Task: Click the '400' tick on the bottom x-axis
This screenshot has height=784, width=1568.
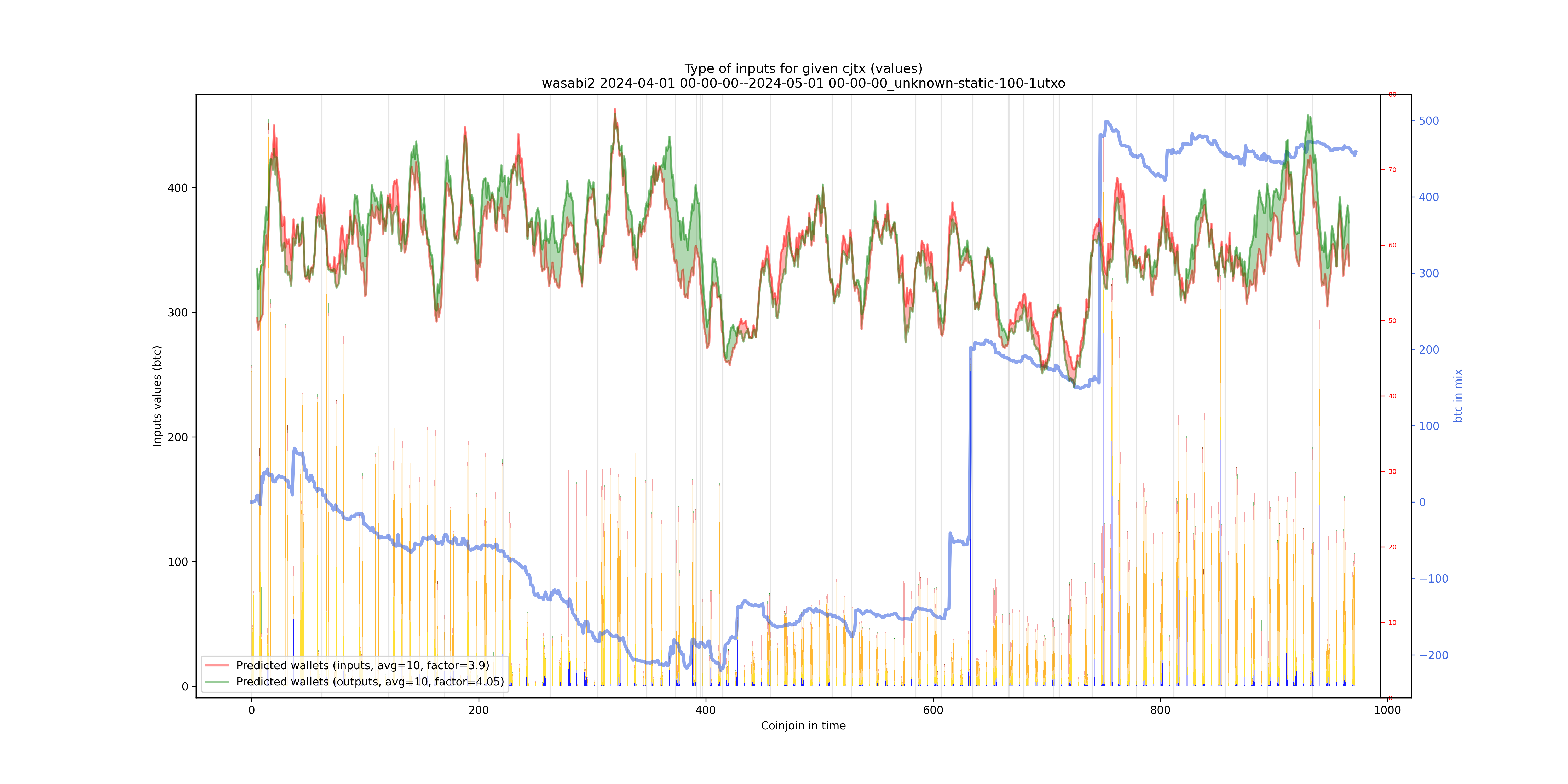Action: pyautogui.click(x=706, y=710)
